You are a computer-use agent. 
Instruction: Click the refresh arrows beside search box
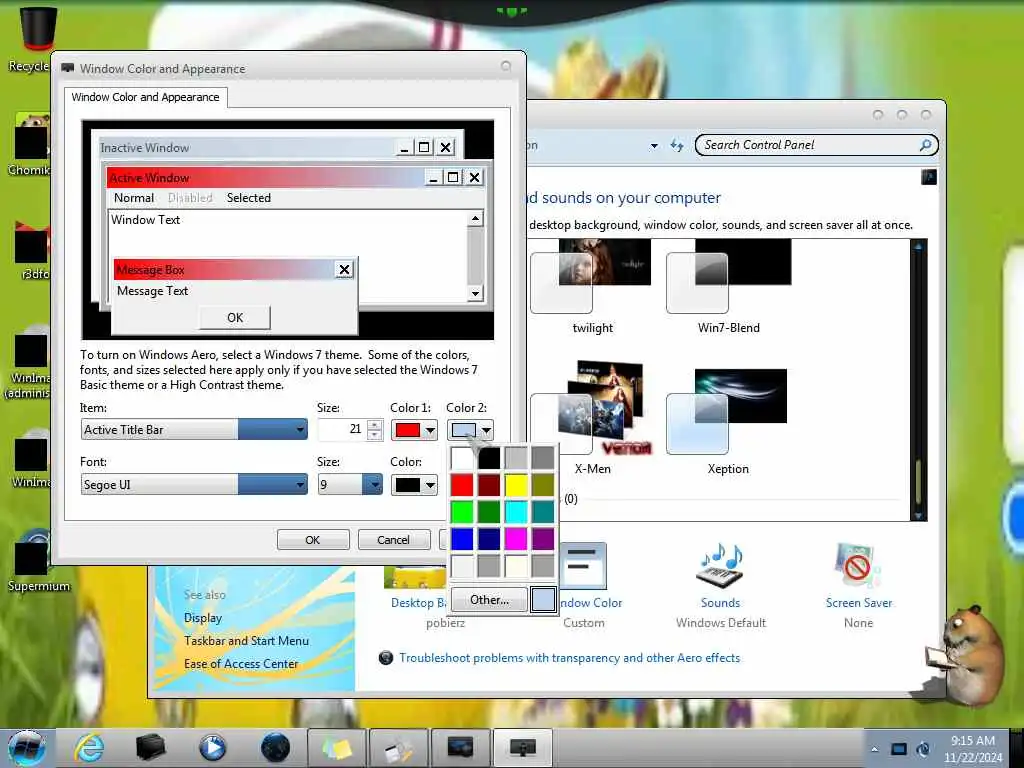[x=677, y=146]
